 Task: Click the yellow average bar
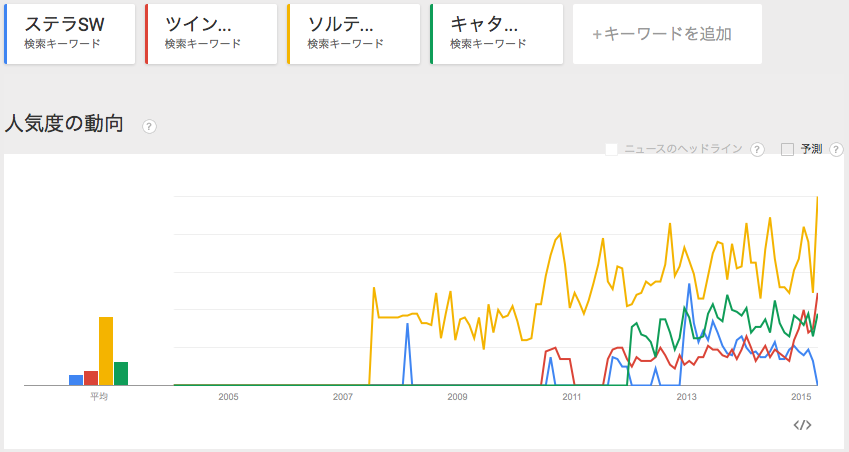tap(106, 351)
